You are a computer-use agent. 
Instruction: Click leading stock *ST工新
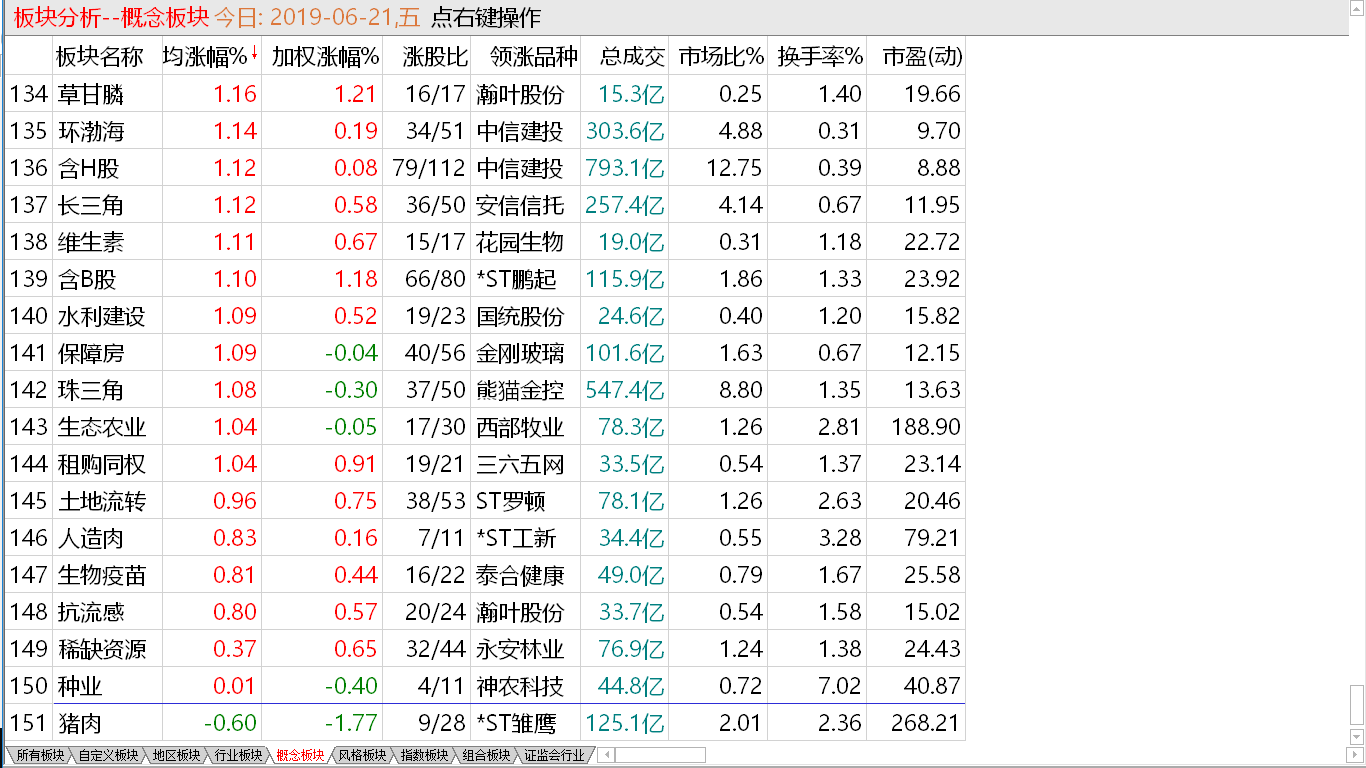pos(516,538)
